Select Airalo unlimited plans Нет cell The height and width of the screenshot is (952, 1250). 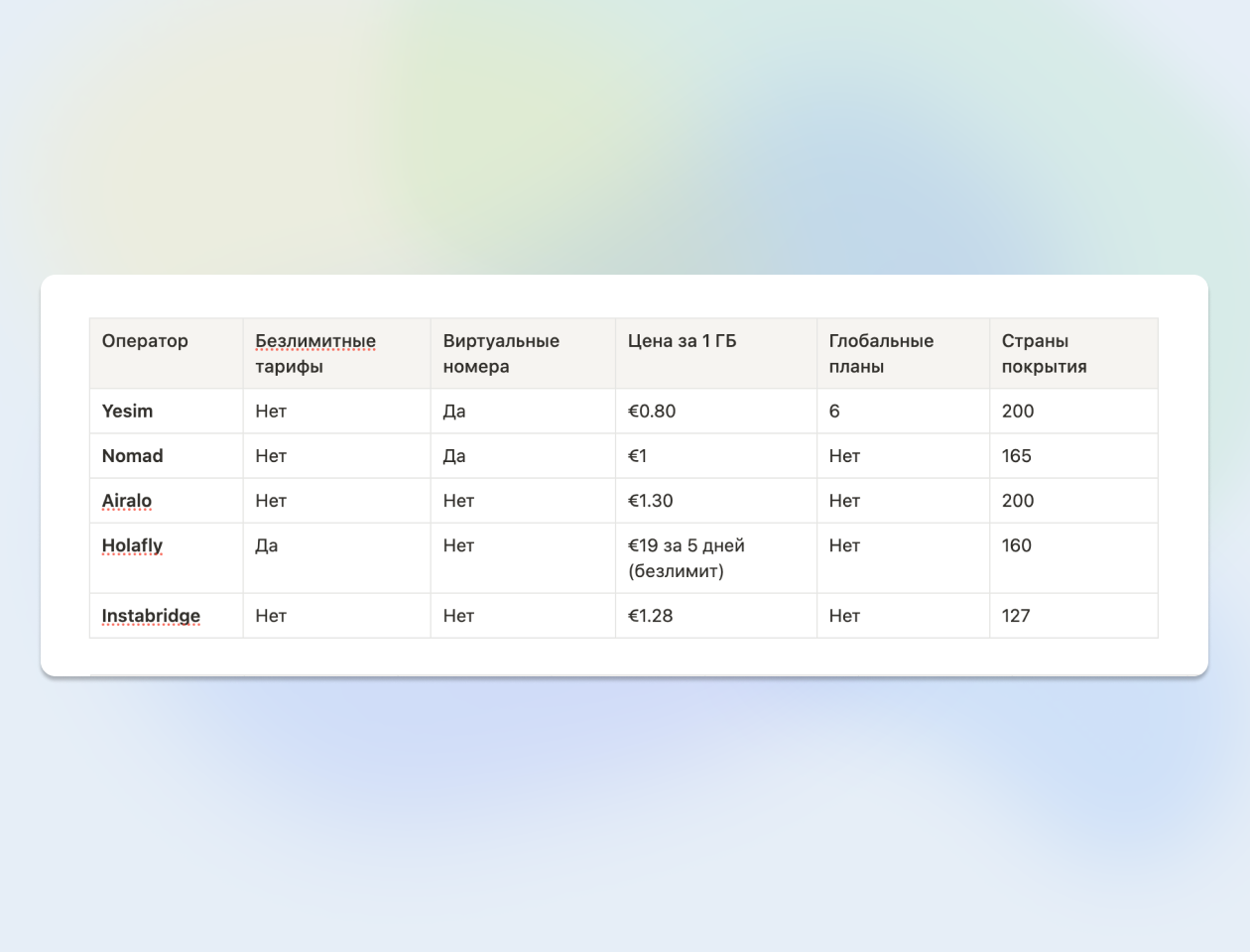tap(337, 501)
